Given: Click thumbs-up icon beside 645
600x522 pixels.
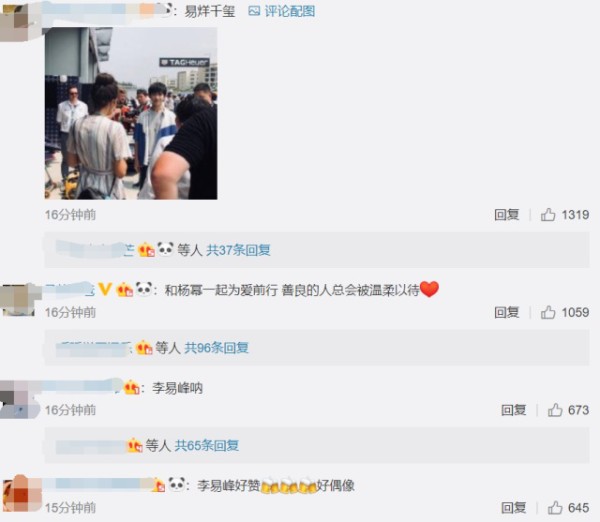Looking at the screenshot, I should pyautogui.click(x=555, y=508).
